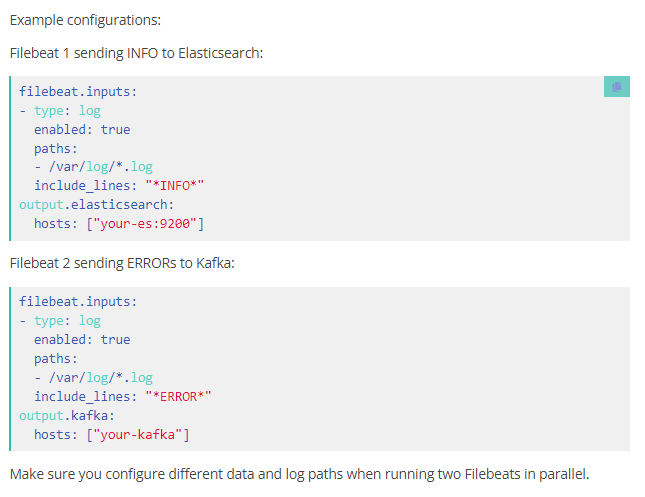
Task: Copy the first Filebeat code block
Action: [616, 86]
